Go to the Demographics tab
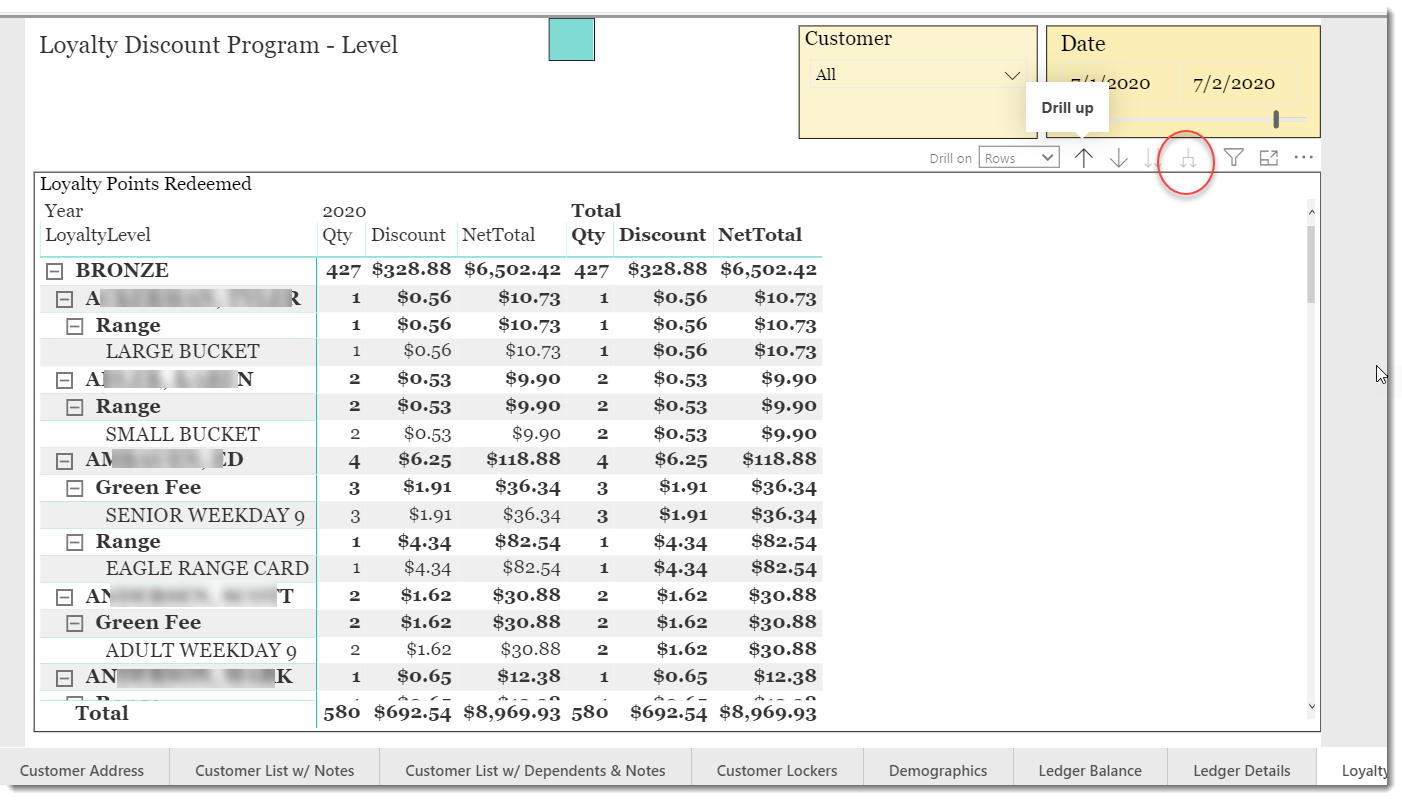Image resolution: width=1402 pixels, height=800 pixels. (x=938, y=770)
